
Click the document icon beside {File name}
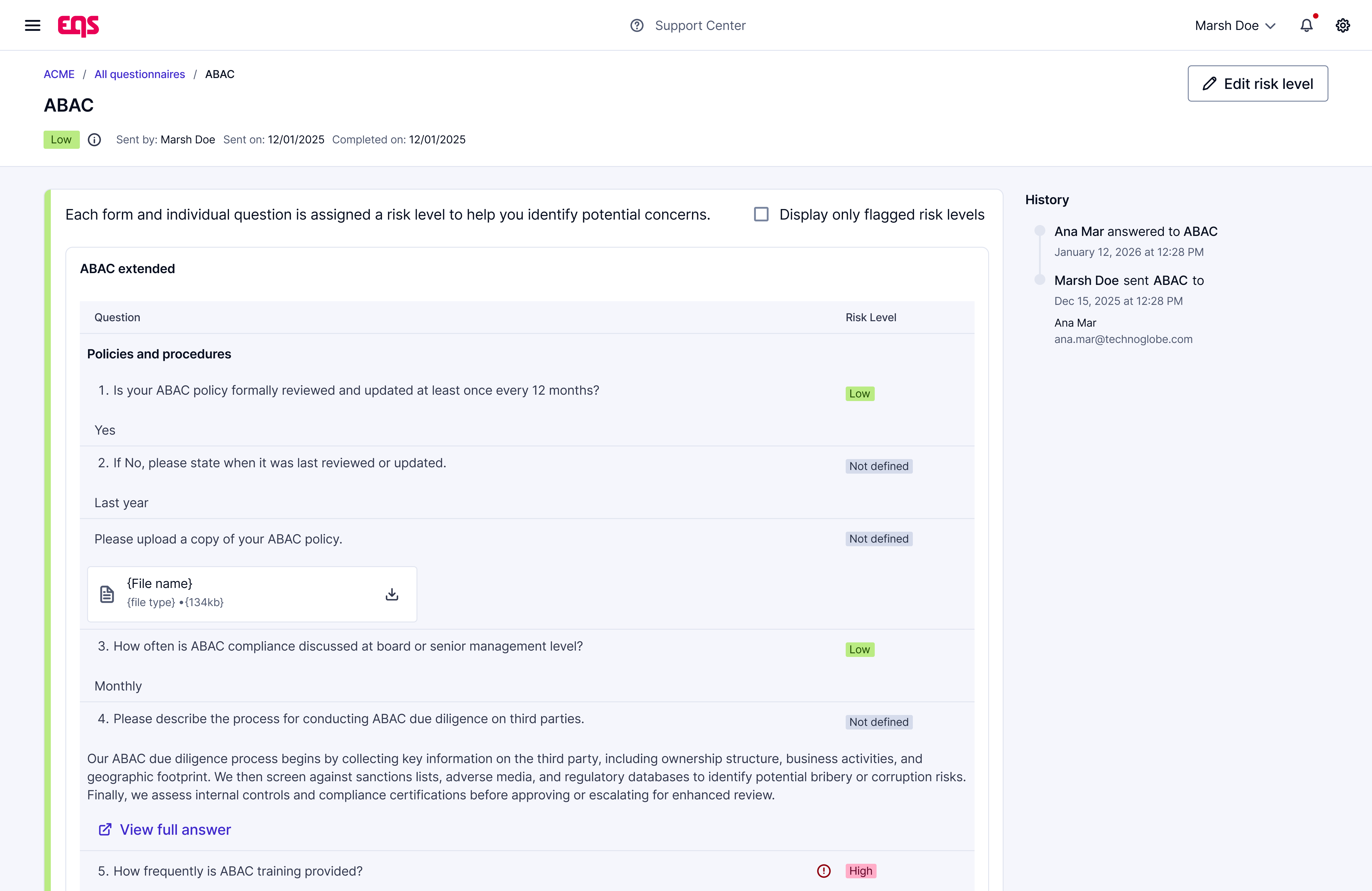coord(107,594)
